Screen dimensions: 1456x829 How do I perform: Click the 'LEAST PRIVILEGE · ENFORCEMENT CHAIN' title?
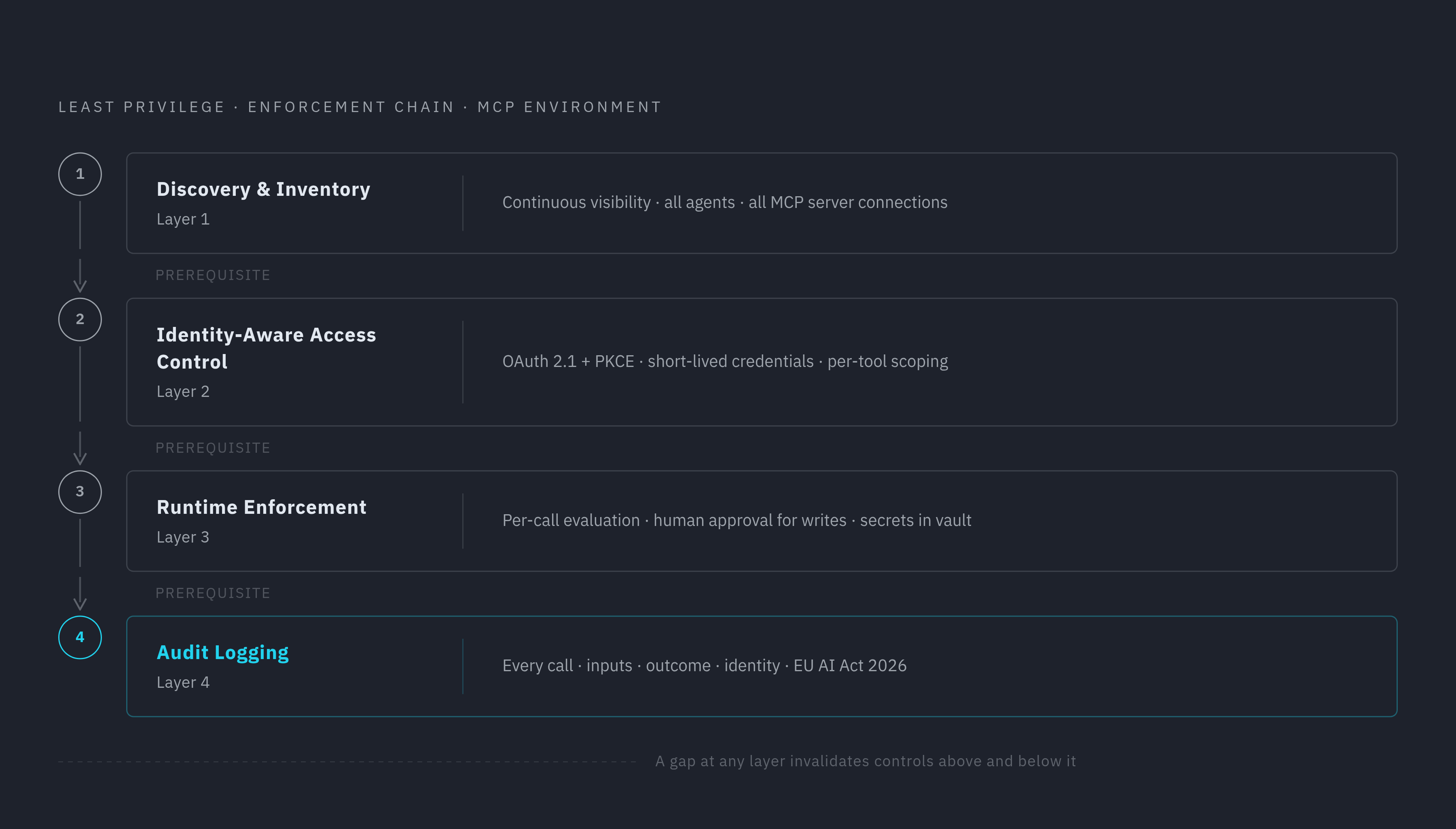tap(360, 107)
